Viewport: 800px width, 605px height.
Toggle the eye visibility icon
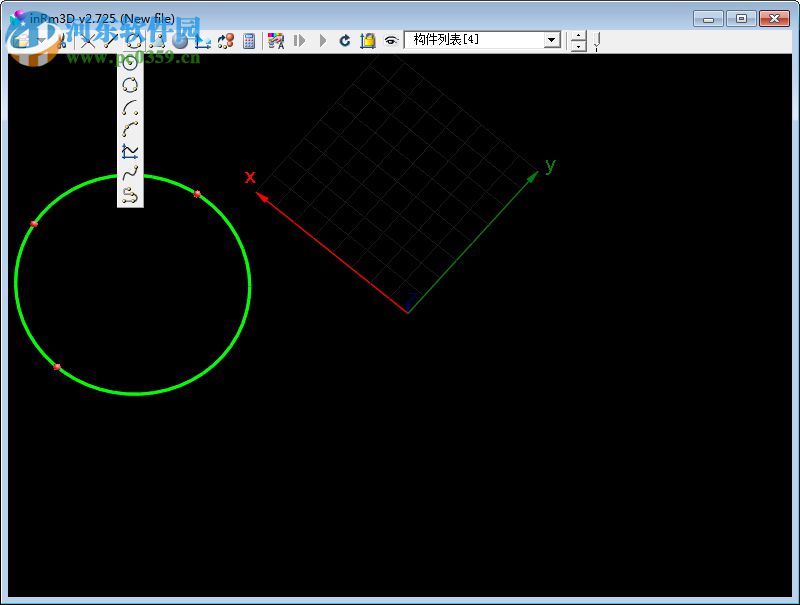click(391, 41)
